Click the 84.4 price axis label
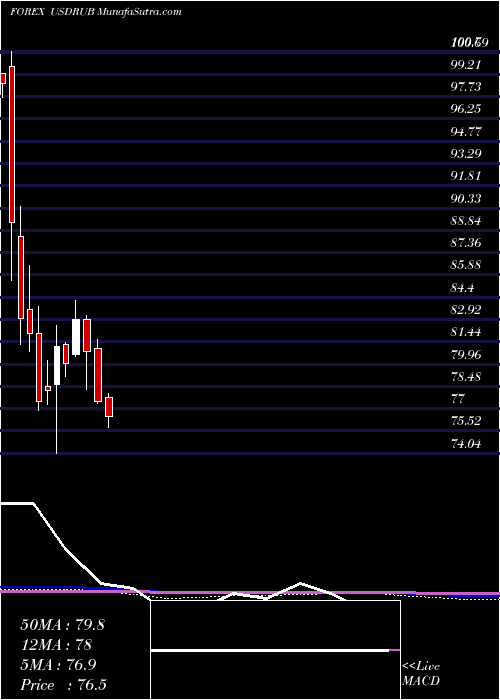 point(462,288)
